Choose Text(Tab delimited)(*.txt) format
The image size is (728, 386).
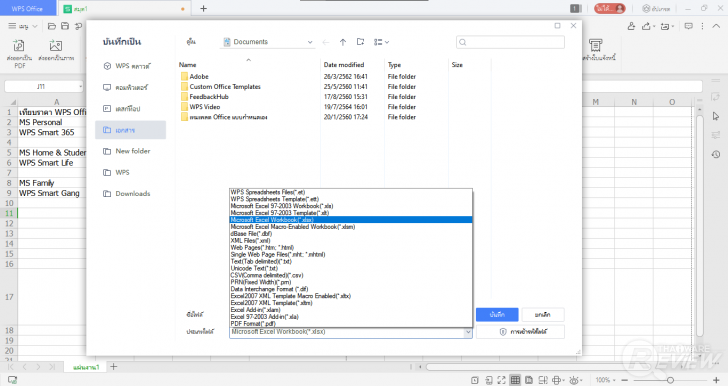tap(351, 262)
